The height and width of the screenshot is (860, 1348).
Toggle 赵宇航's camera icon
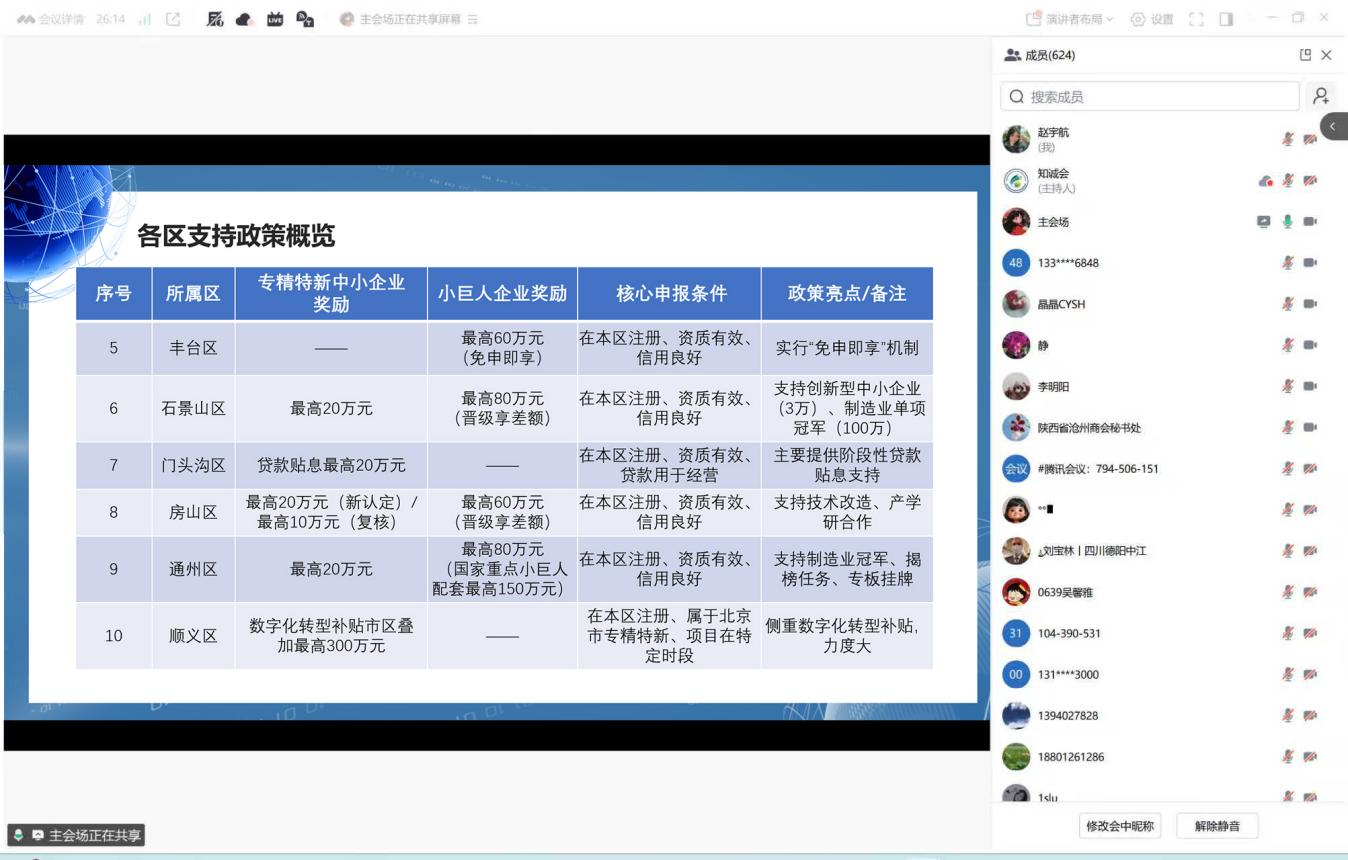[x=1310, y=139]
